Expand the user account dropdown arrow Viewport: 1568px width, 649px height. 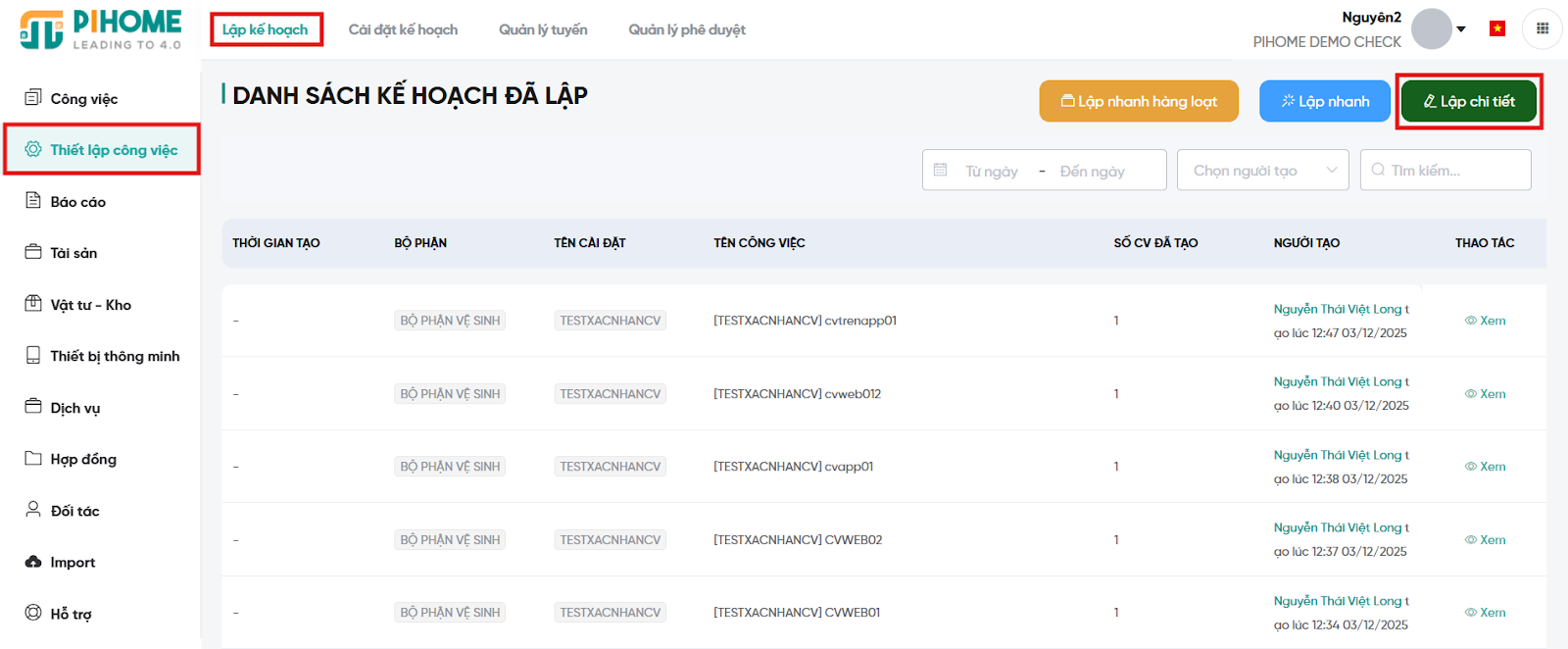[1461, 29]
